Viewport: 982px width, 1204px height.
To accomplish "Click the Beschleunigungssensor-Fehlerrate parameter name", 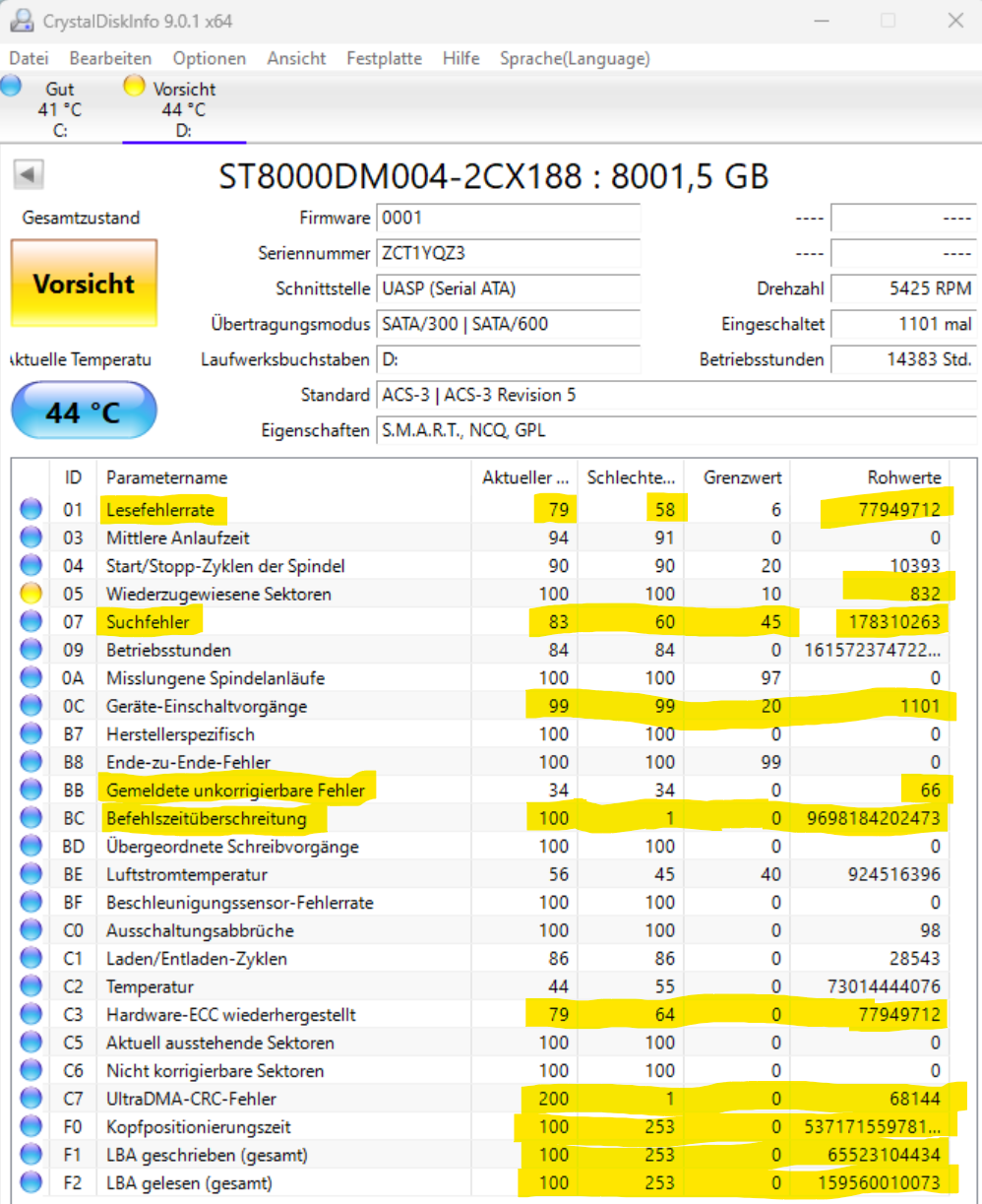I will point(240,903).
